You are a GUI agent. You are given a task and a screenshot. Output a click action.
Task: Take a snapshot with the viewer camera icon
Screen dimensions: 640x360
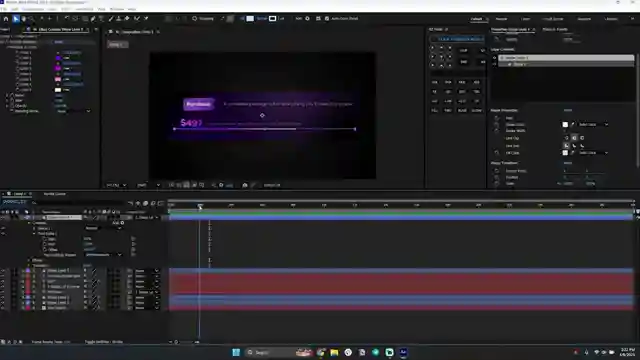(245, 185)
